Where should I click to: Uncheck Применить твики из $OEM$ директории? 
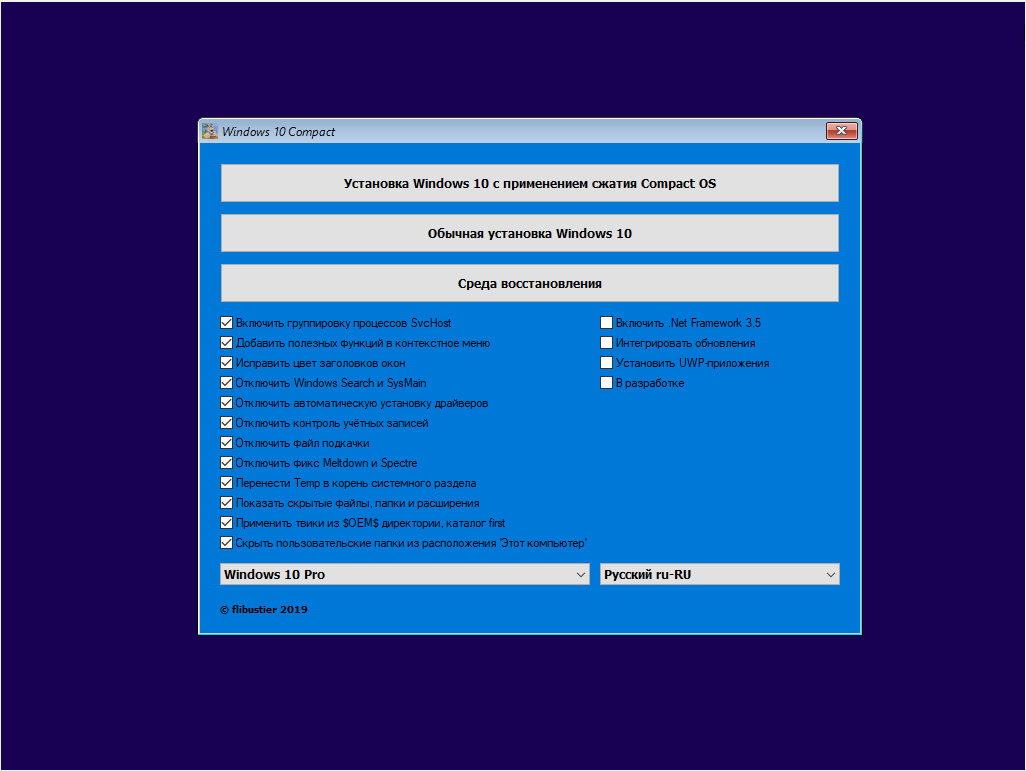coord(226,523)
